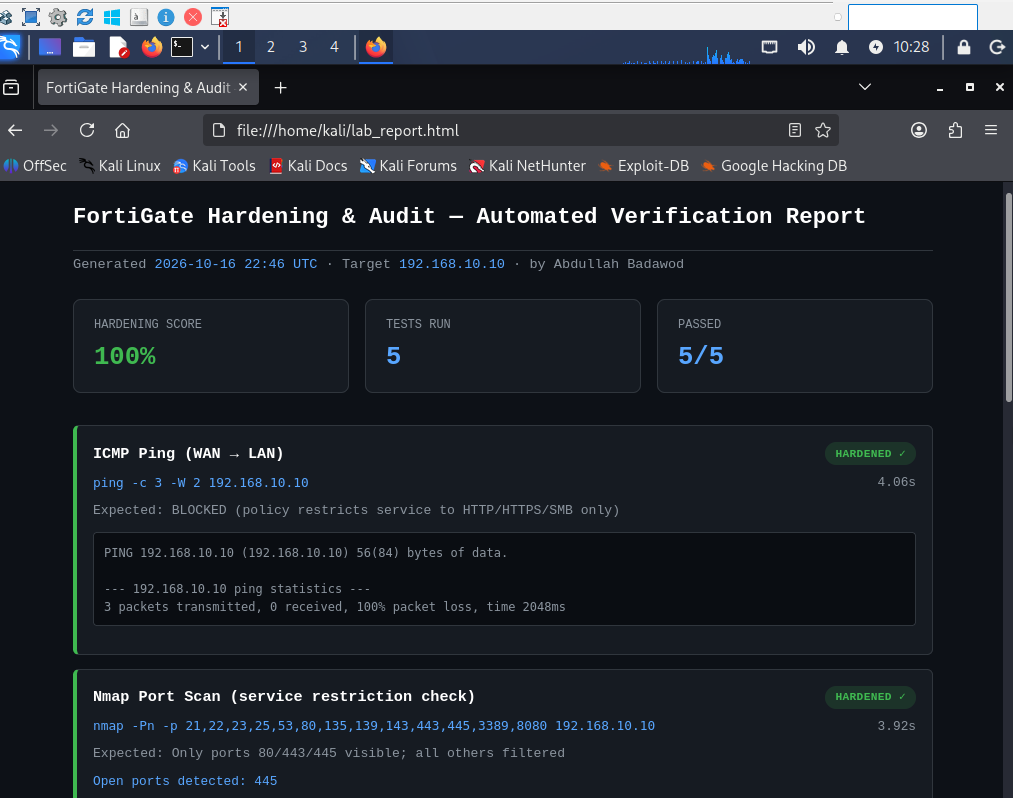The image size is (1013, 798).
Task: Click the logout icon in the panel
Action: tap(997, 47)
